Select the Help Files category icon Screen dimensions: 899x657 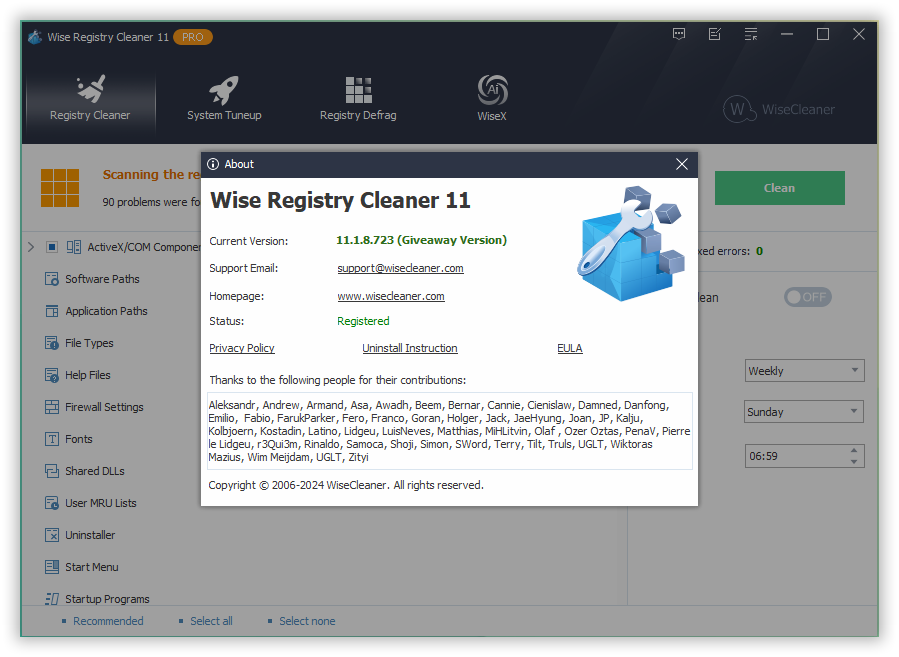(52, 376)
